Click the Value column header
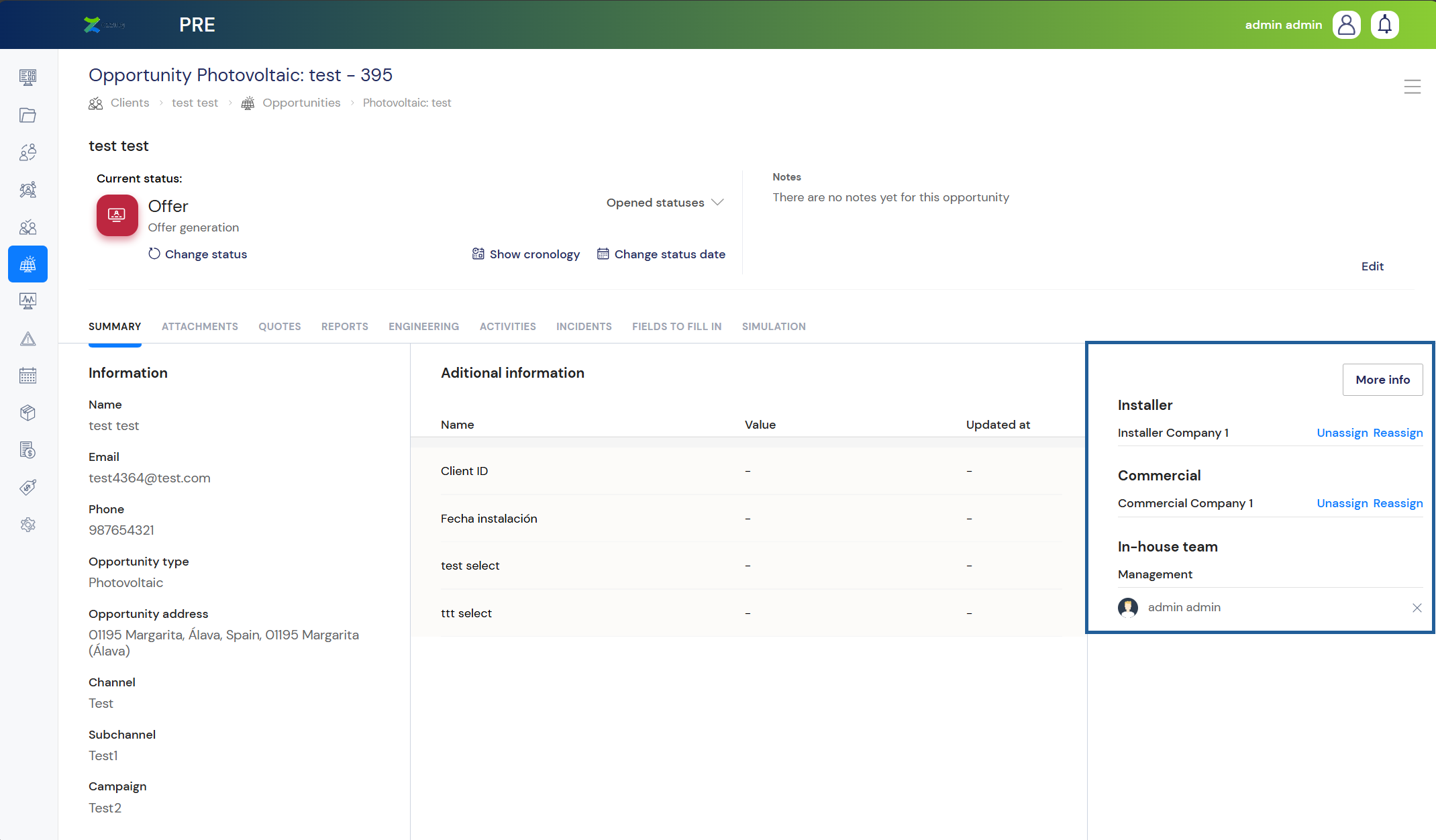The image size is (1436, 840). pos(760,425)
